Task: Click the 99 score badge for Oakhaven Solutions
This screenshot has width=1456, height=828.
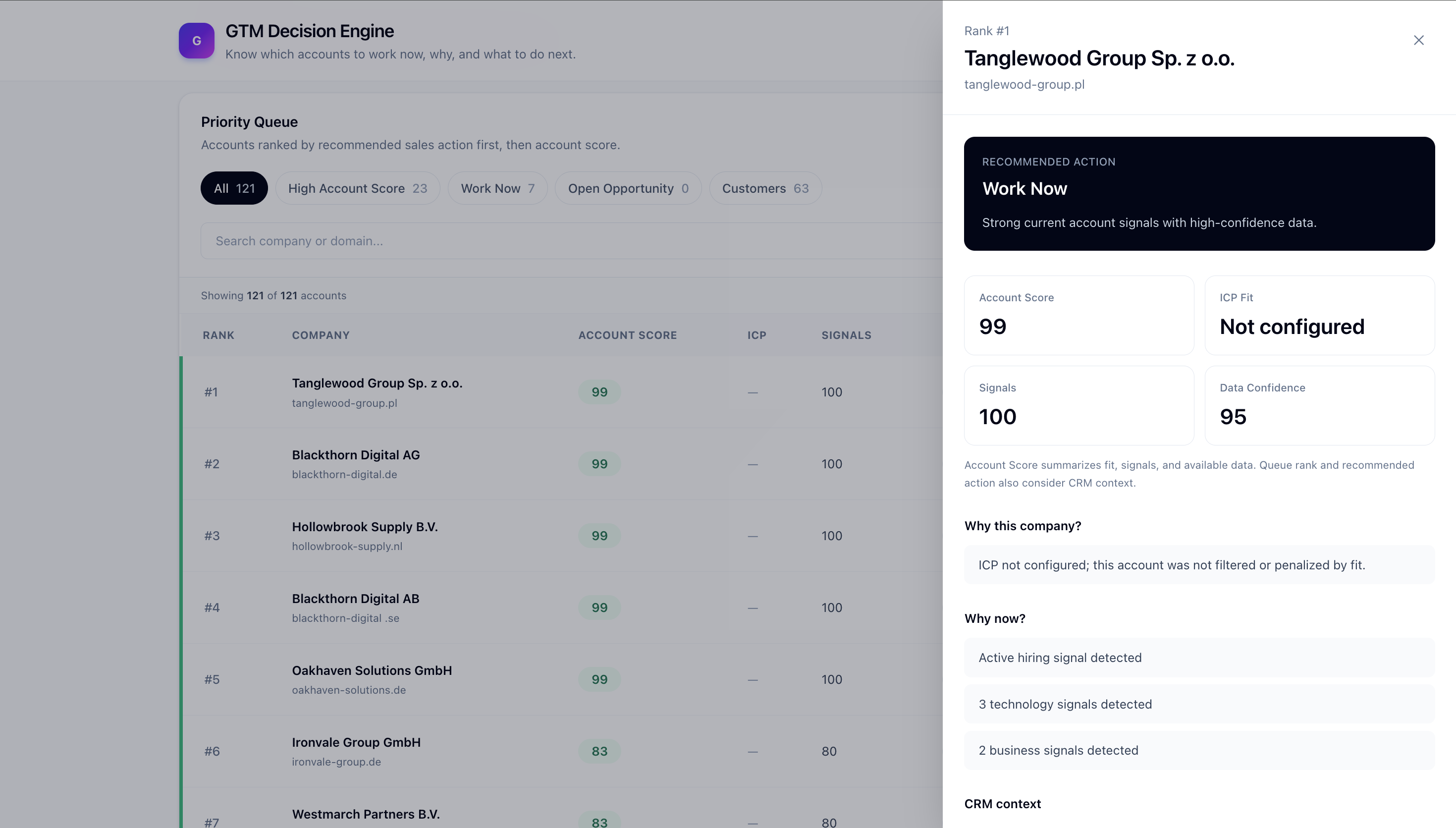Action: coord(599,679)
